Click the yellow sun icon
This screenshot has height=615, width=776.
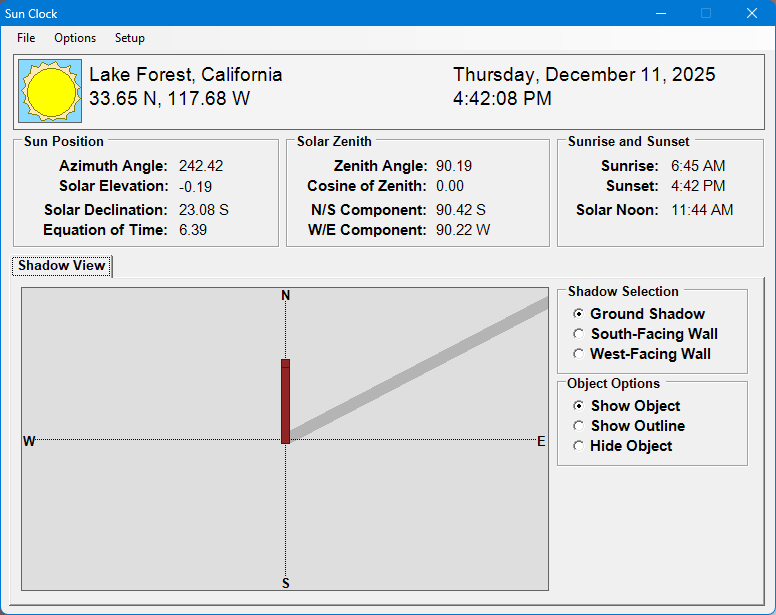(x=50, y=90)
